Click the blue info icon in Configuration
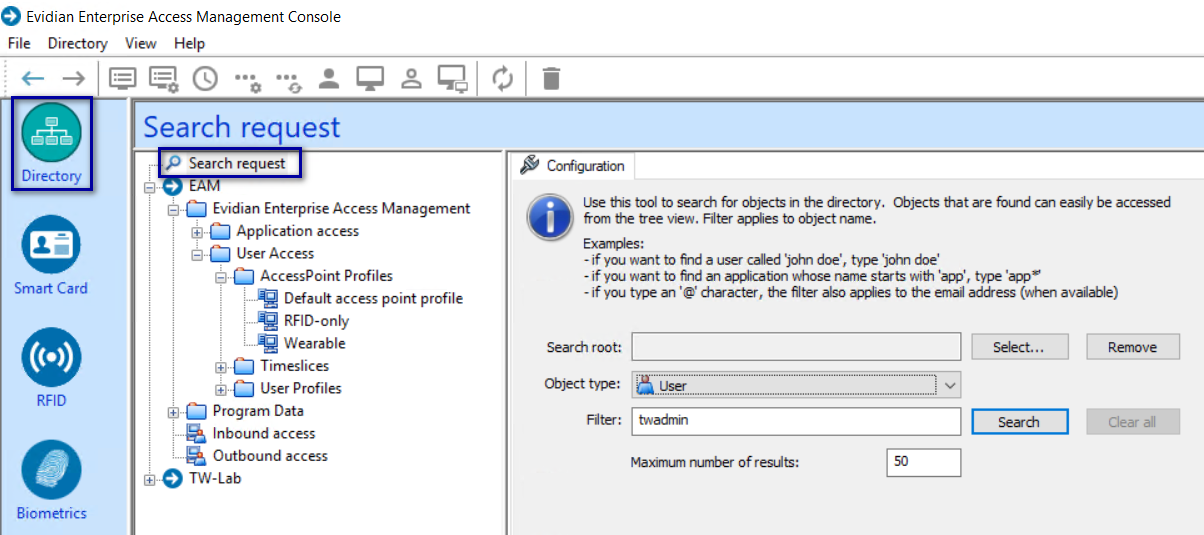Viewport: 1204px width, 535px height. tap(550, 217)
